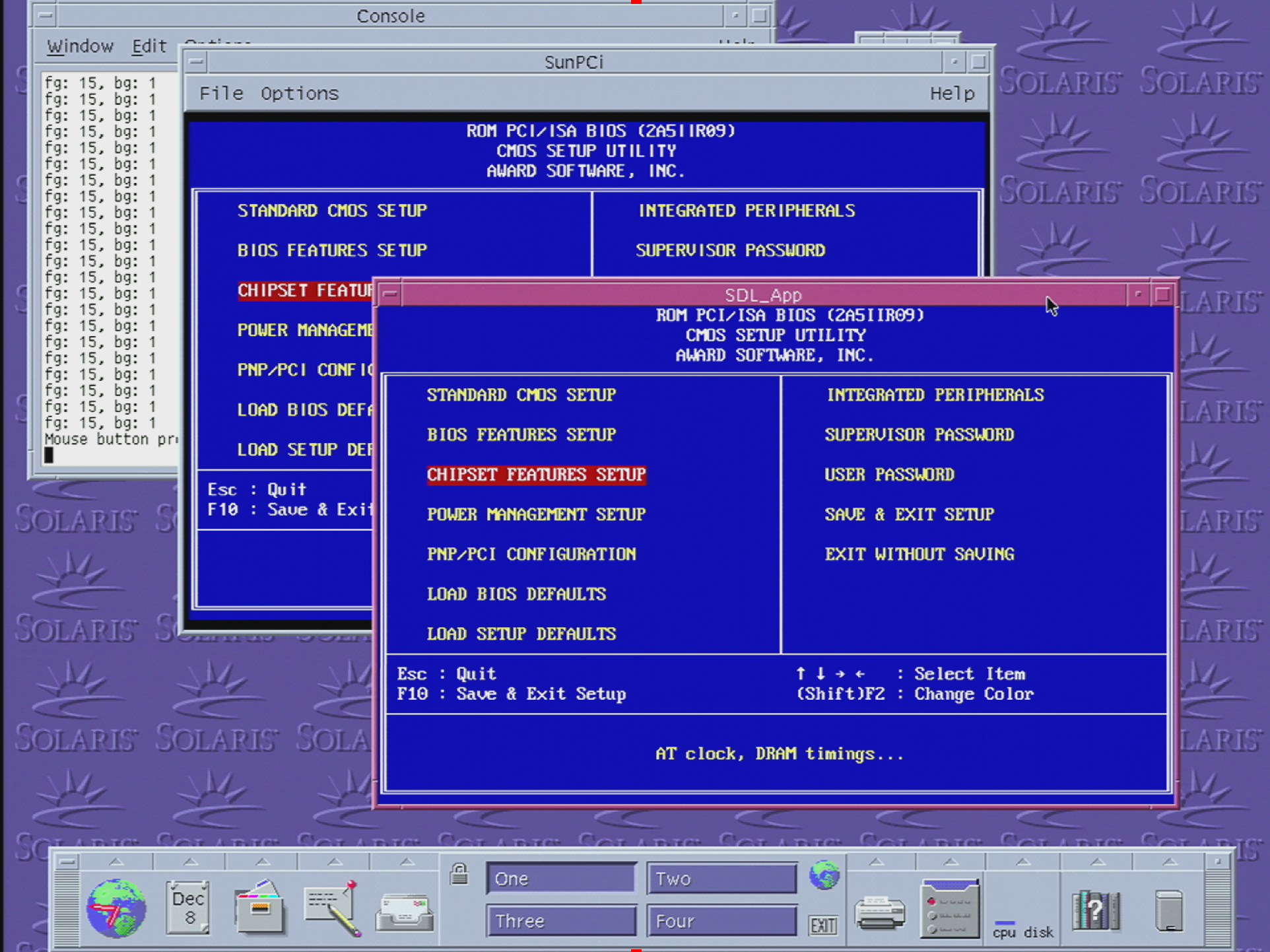
Task: Switch to workspace Three
Action: (x=561, y=921)
